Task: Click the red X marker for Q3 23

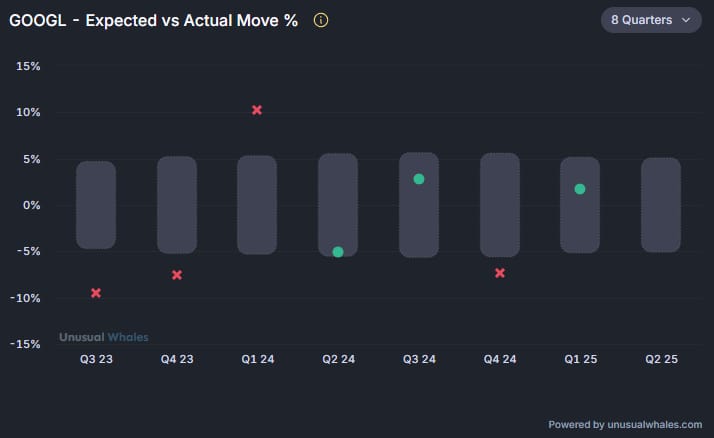Action: [x=96, y=293]
